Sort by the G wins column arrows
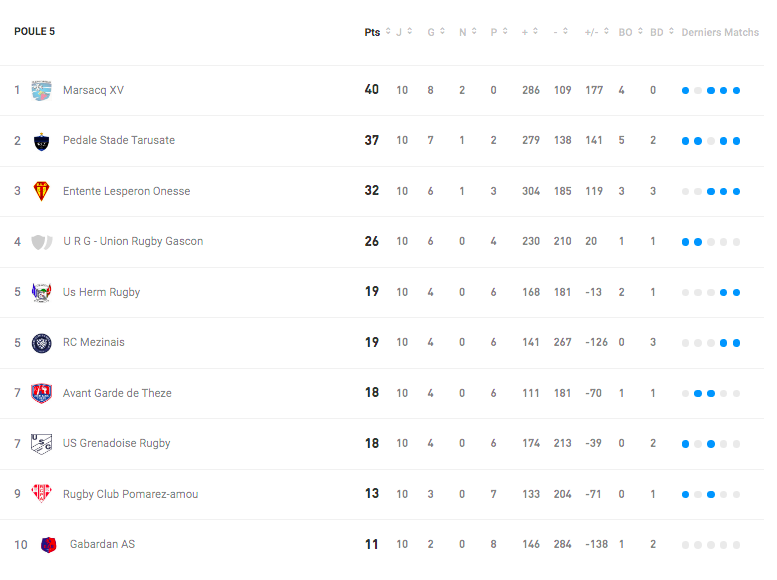 point(442,31)
